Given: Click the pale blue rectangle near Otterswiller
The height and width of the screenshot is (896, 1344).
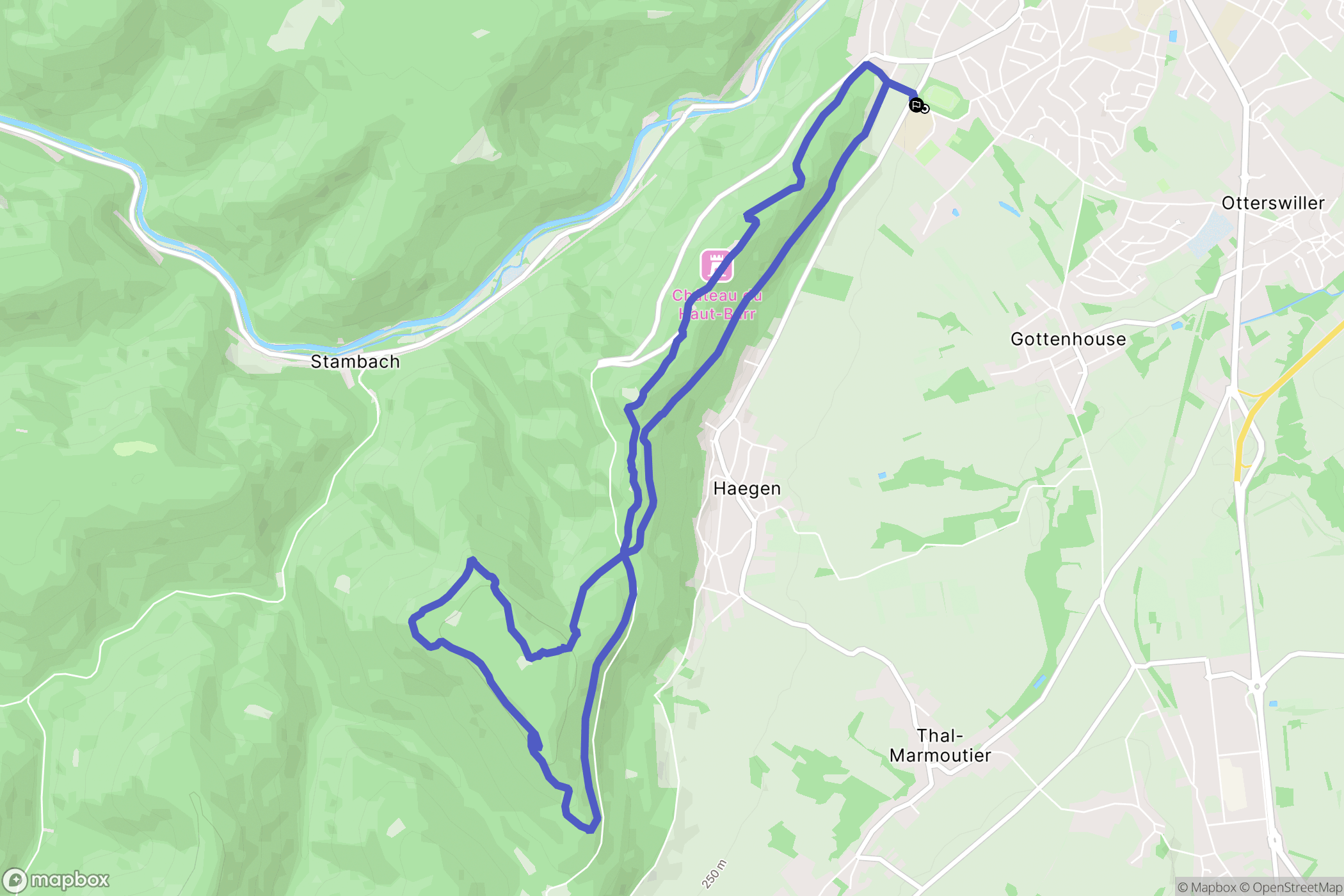Looking at the screenshot, I should [x=1211, y=233].
